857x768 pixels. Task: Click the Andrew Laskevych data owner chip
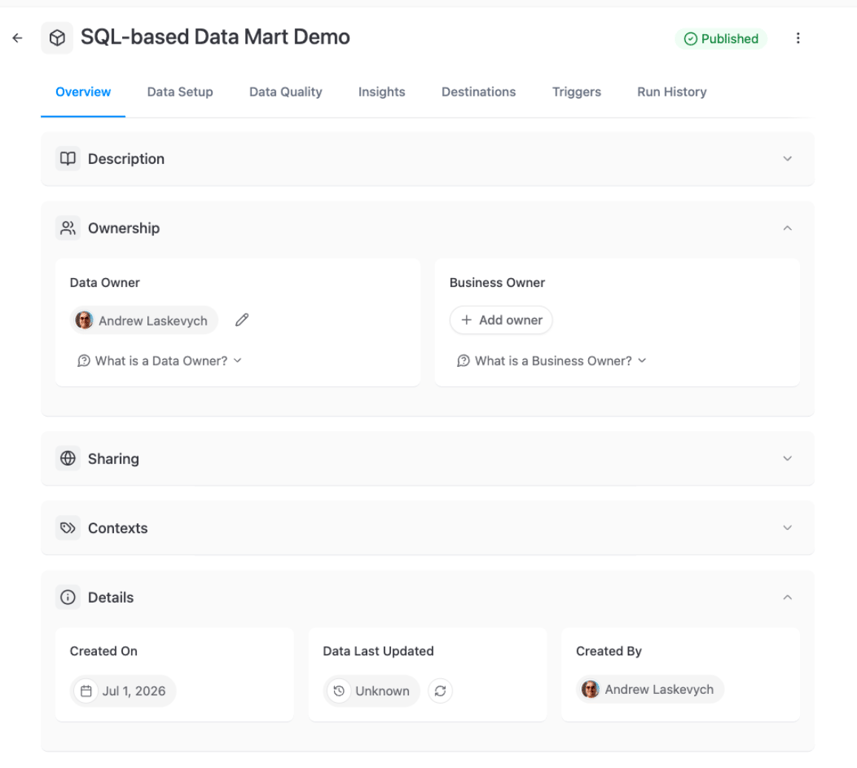144,320
